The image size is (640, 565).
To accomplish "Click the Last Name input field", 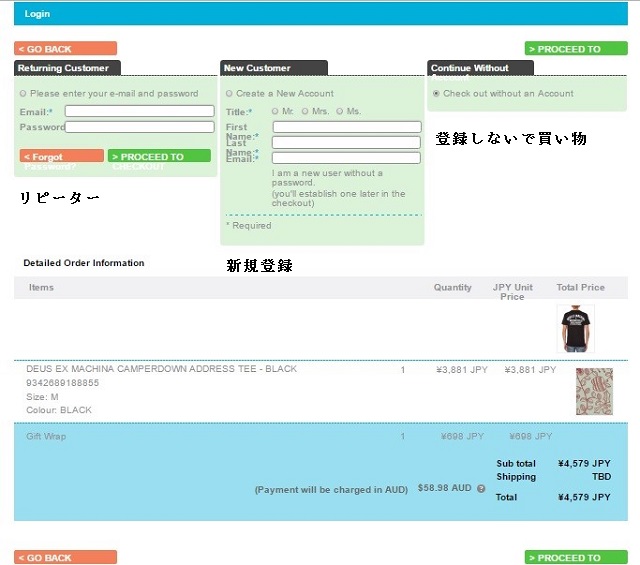I will (x=346, y=143).
